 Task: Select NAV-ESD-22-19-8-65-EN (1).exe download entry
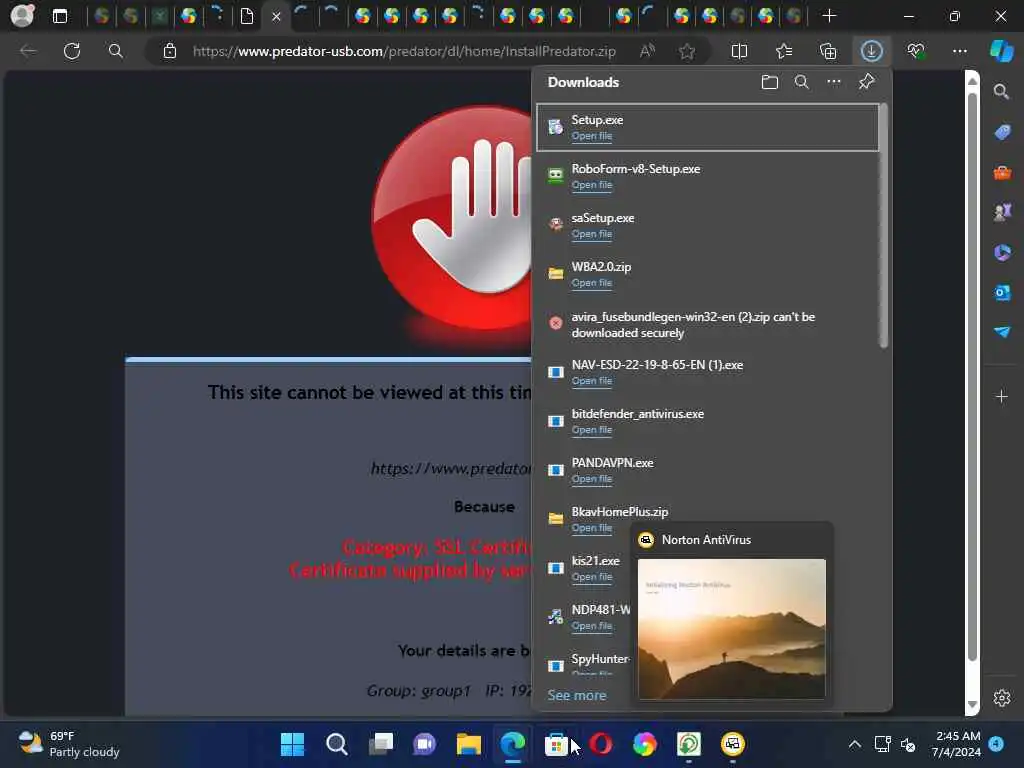tap(707, 372)
